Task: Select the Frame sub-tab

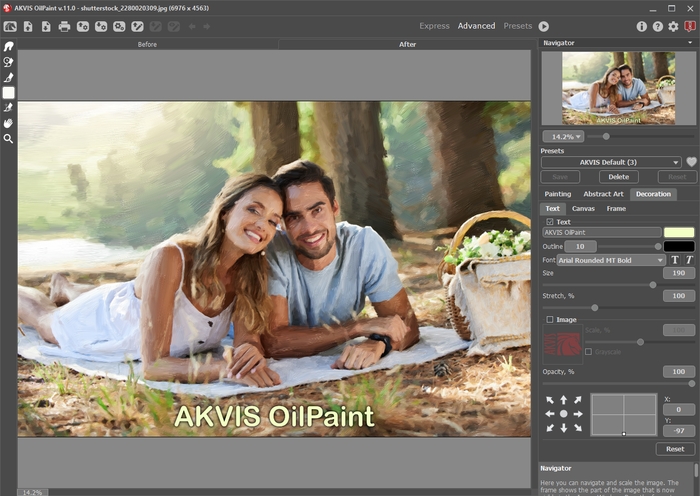Action: 616,208
